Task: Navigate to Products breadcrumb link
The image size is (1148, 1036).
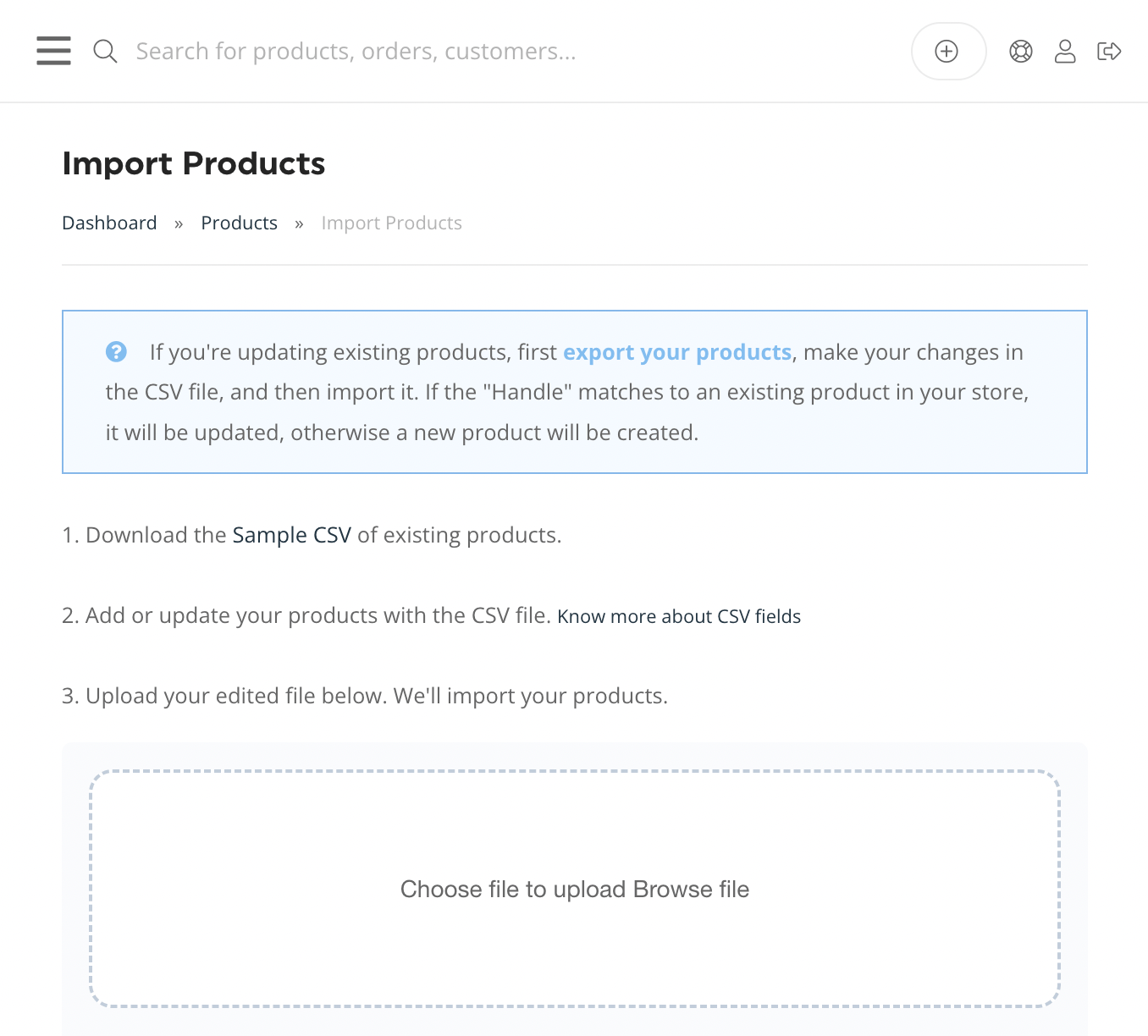Action: [x=239, y=223]
